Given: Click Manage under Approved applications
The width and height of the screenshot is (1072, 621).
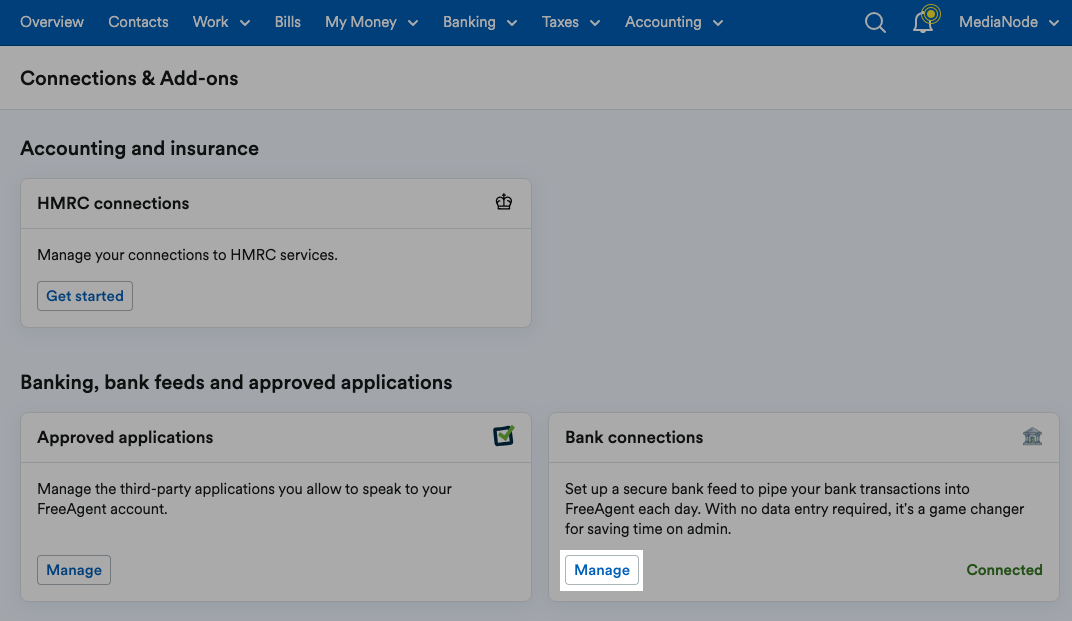Looking at the screenshot, I should coord(74,570).
